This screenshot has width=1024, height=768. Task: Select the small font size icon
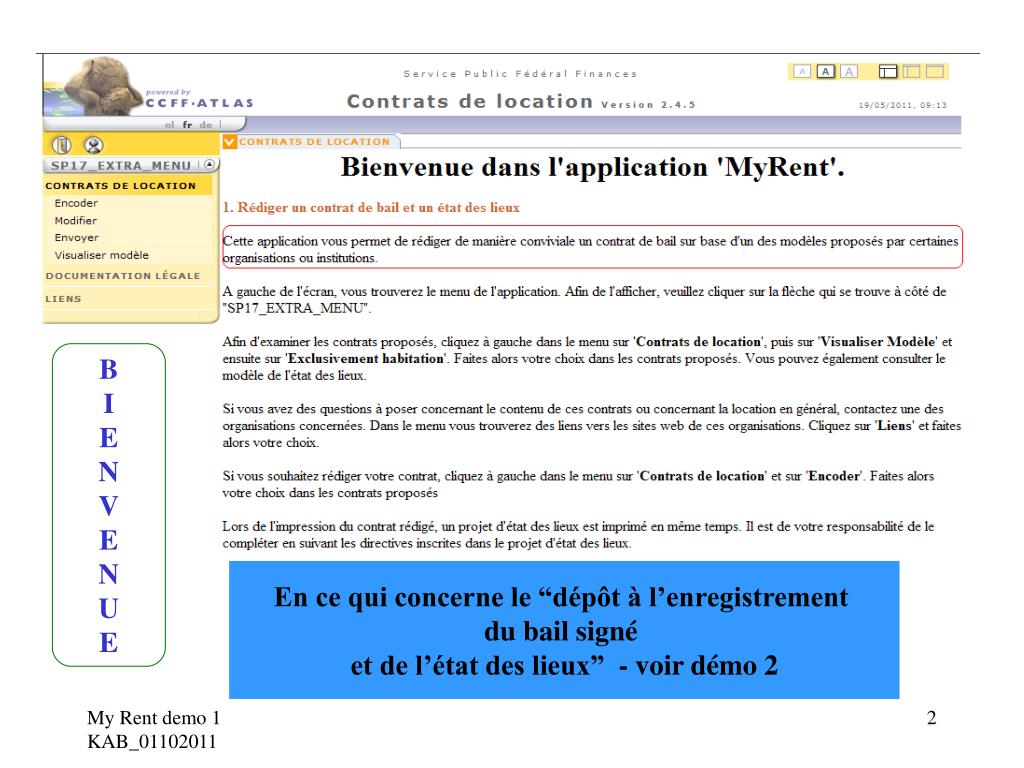coord(802,71)
